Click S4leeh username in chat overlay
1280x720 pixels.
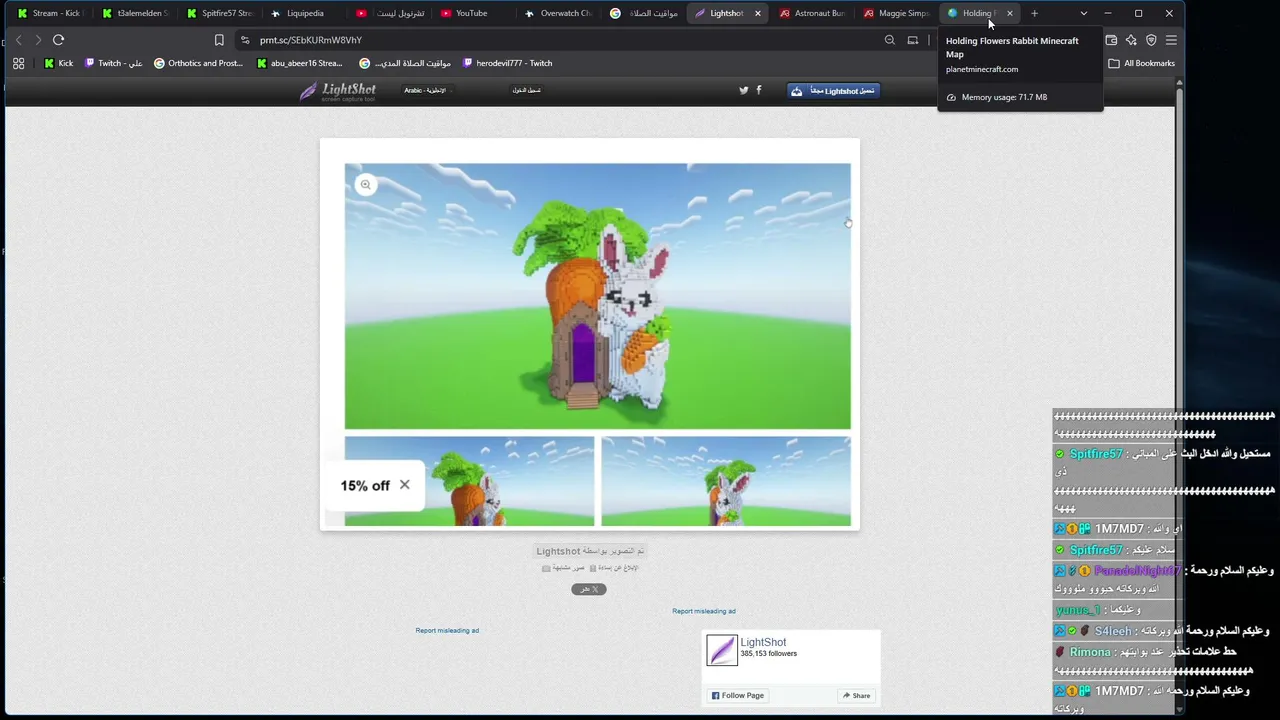pyautogui.click(x=1113, y=631)
